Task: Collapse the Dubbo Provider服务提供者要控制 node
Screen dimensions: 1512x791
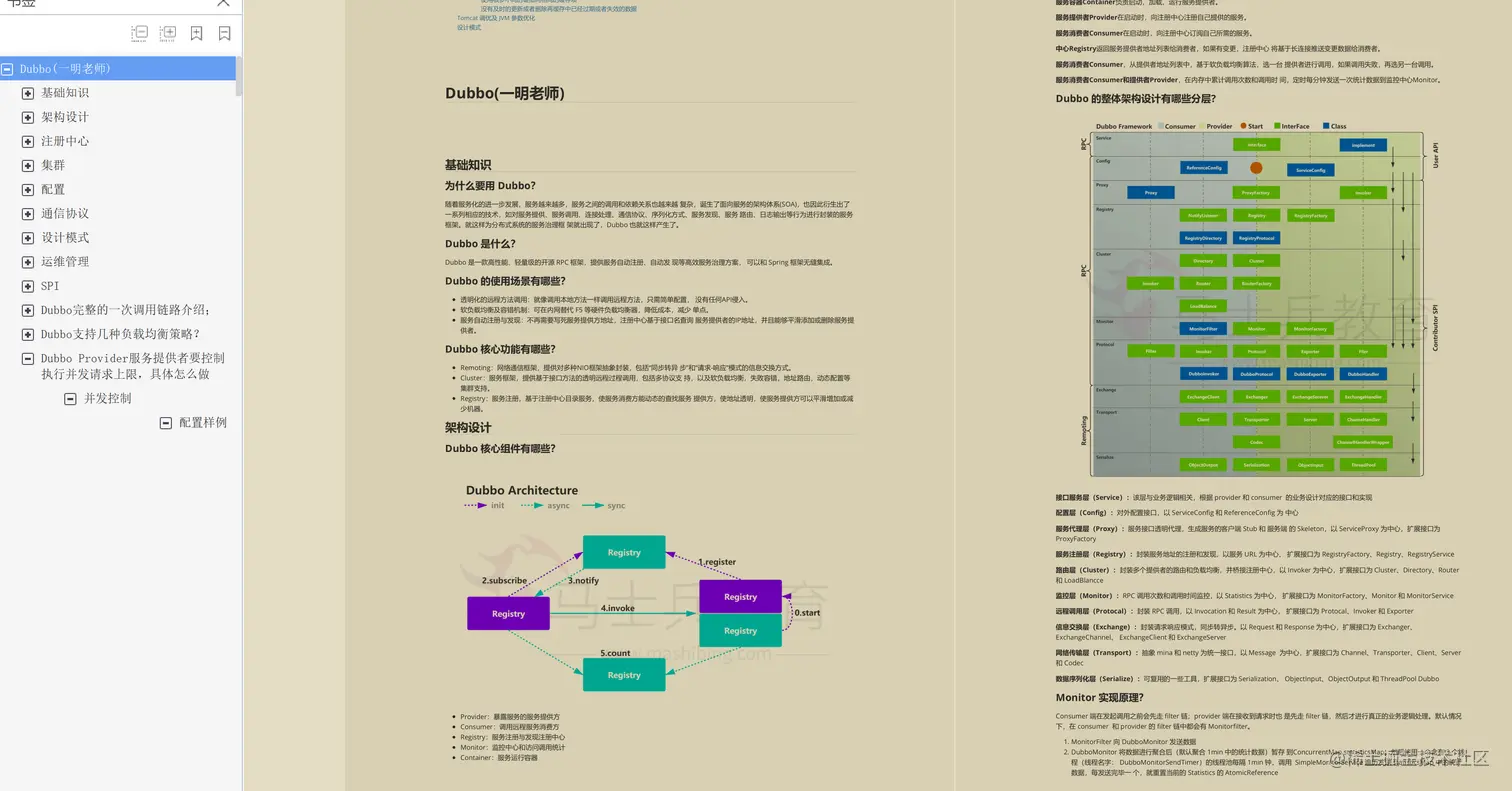Action: [x=28, y=358]
